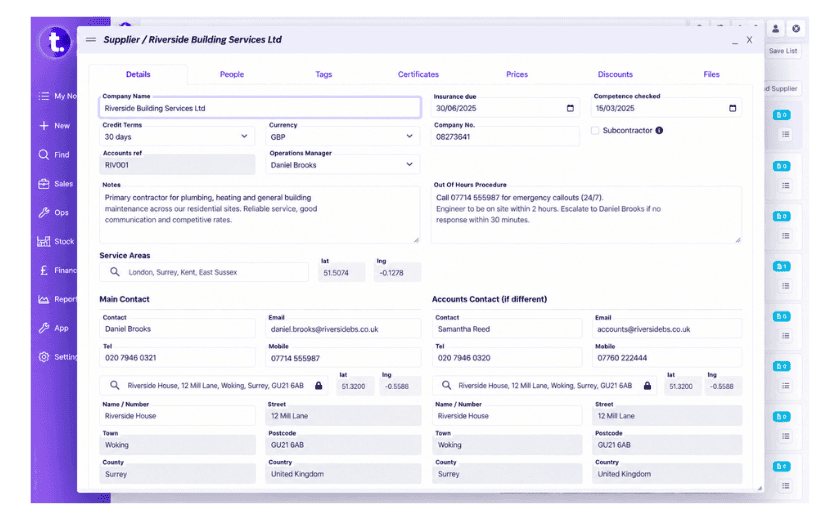This screenshot has height=520, width=840.
Task: Open the Insurance due calendar picker
Action: click(571, 108)
